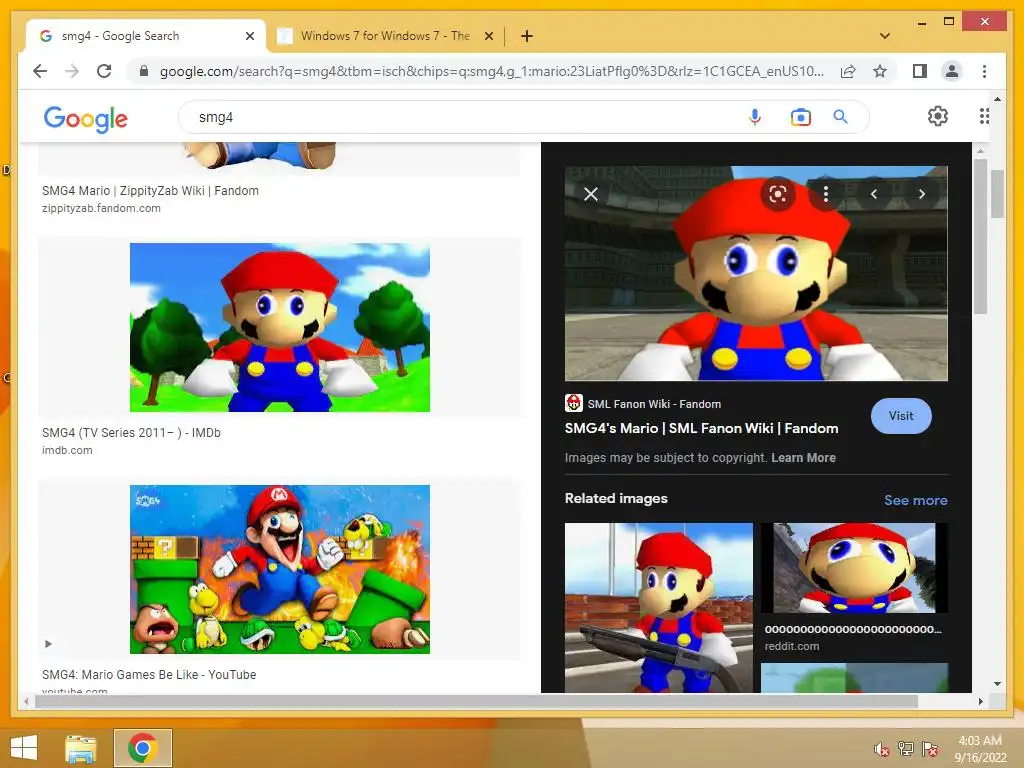
Task: Open muted volume tray icon
Action: [882, 748]
